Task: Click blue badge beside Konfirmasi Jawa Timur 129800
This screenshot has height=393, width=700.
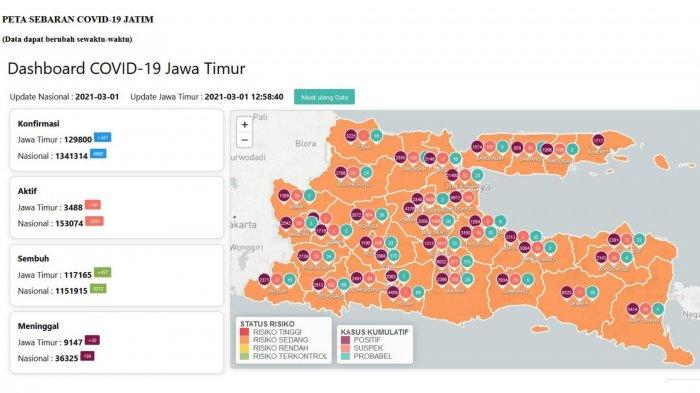Action: pos(103,138)
